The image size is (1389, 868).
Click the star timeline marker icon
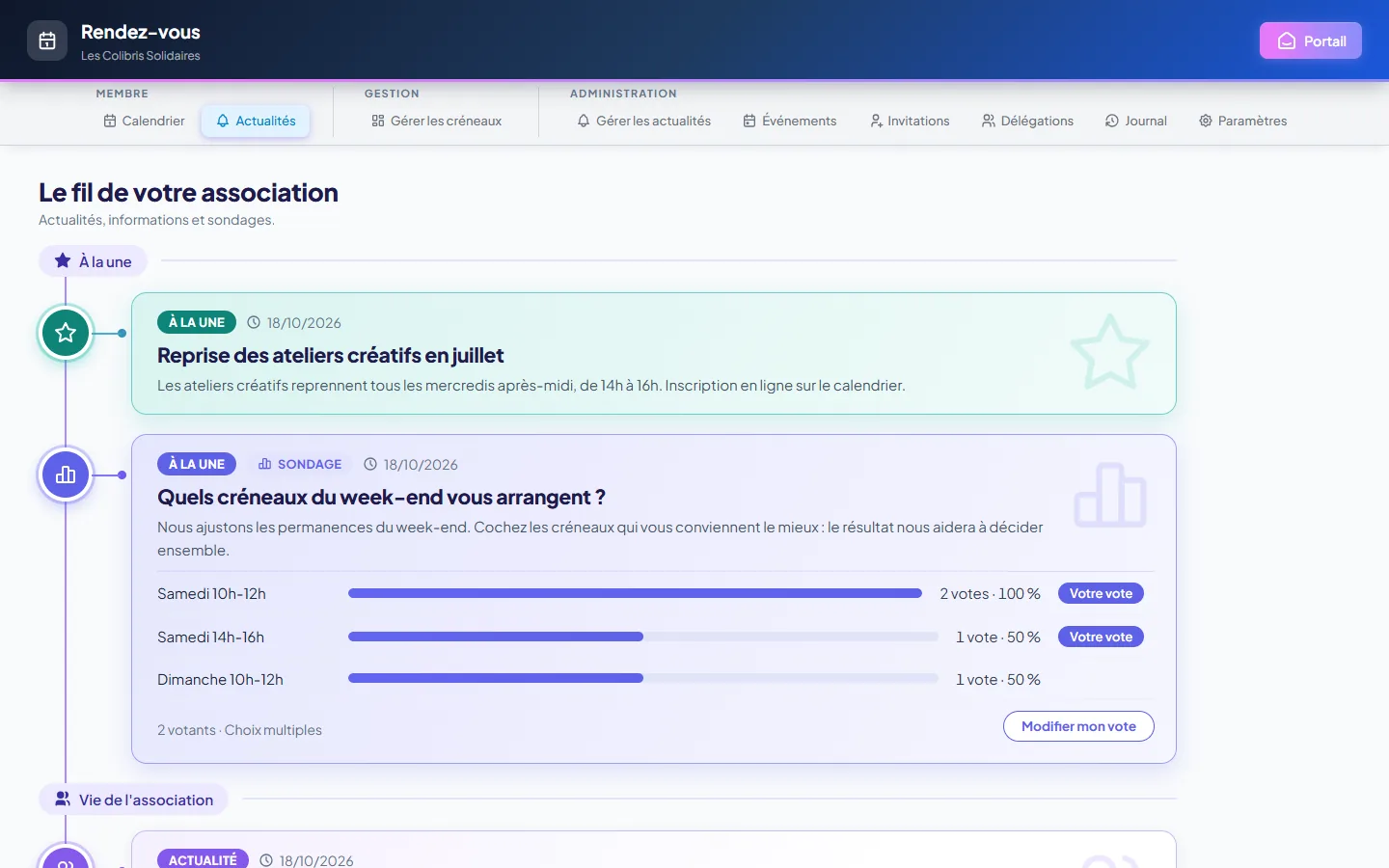[x=66, y=333]
